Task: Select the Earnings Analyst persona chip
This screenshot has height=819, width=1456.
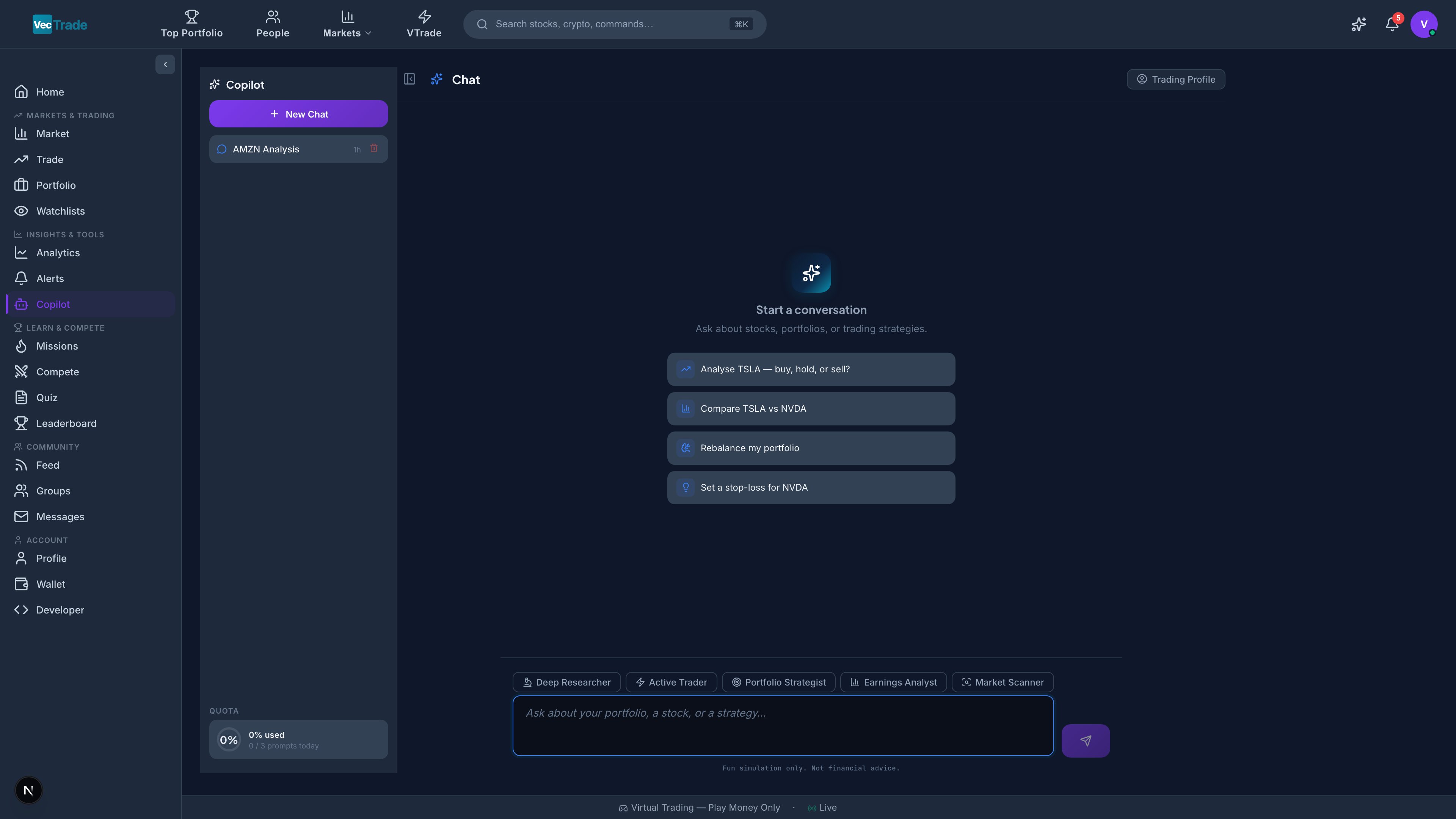Action: click(893, 683)
